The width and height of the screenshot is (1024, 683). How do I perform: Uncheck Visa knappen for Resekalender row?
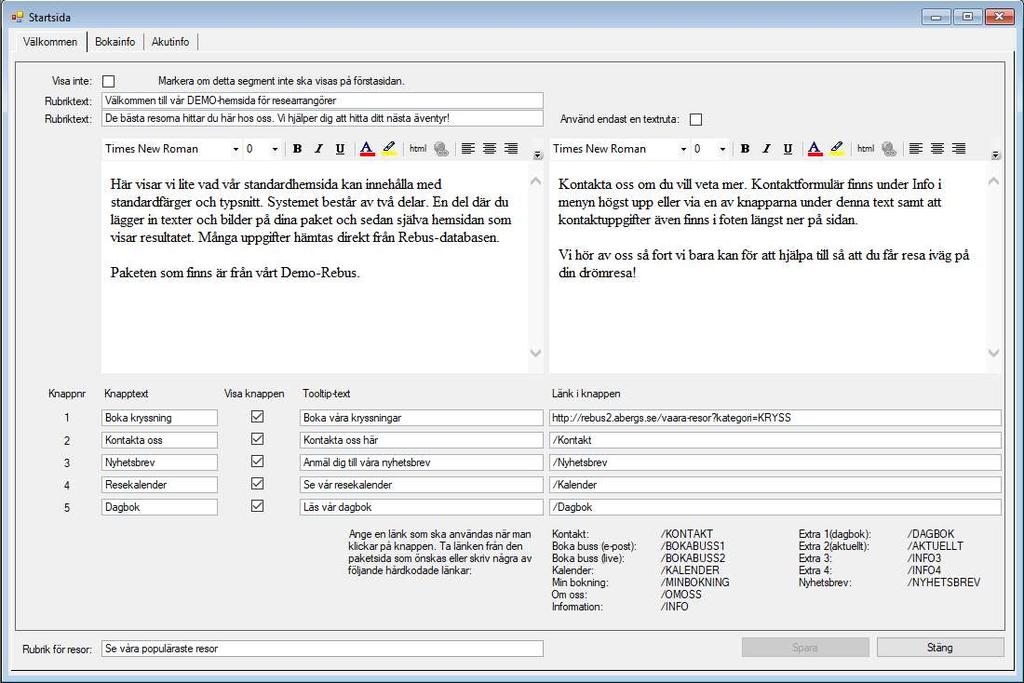(257, 483)
